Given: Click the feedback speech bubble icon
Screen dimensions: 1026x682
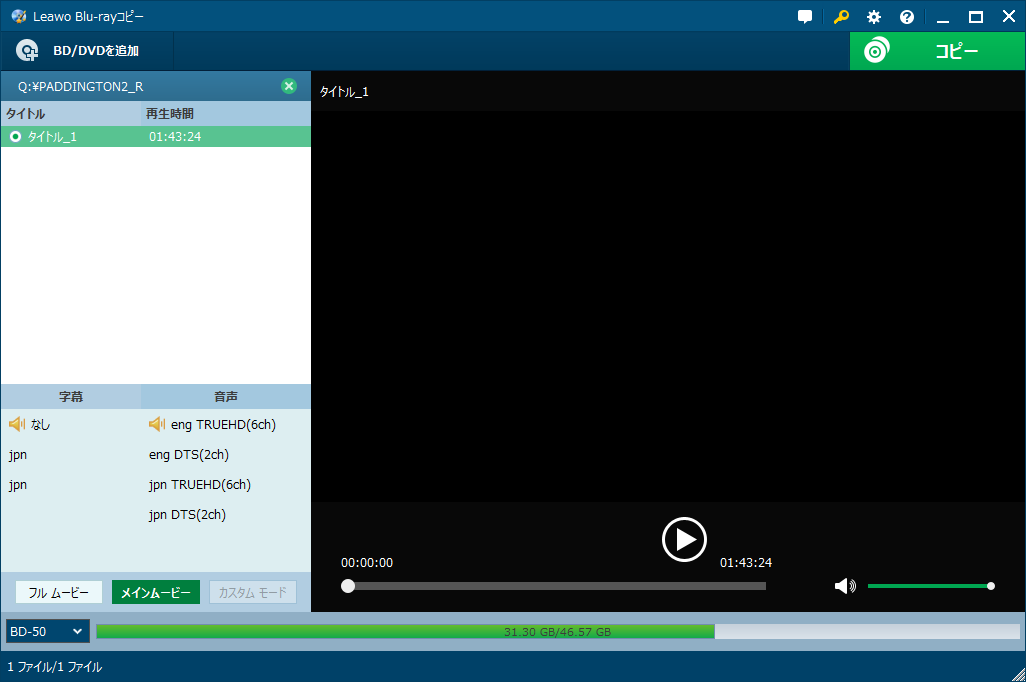Looking at the screenshot, I should tap(805, 17).
